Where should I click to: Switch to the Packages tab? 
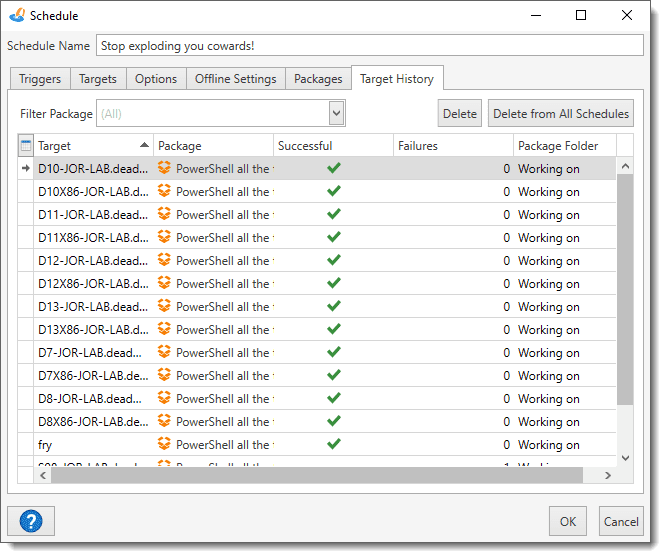[318, 79]
